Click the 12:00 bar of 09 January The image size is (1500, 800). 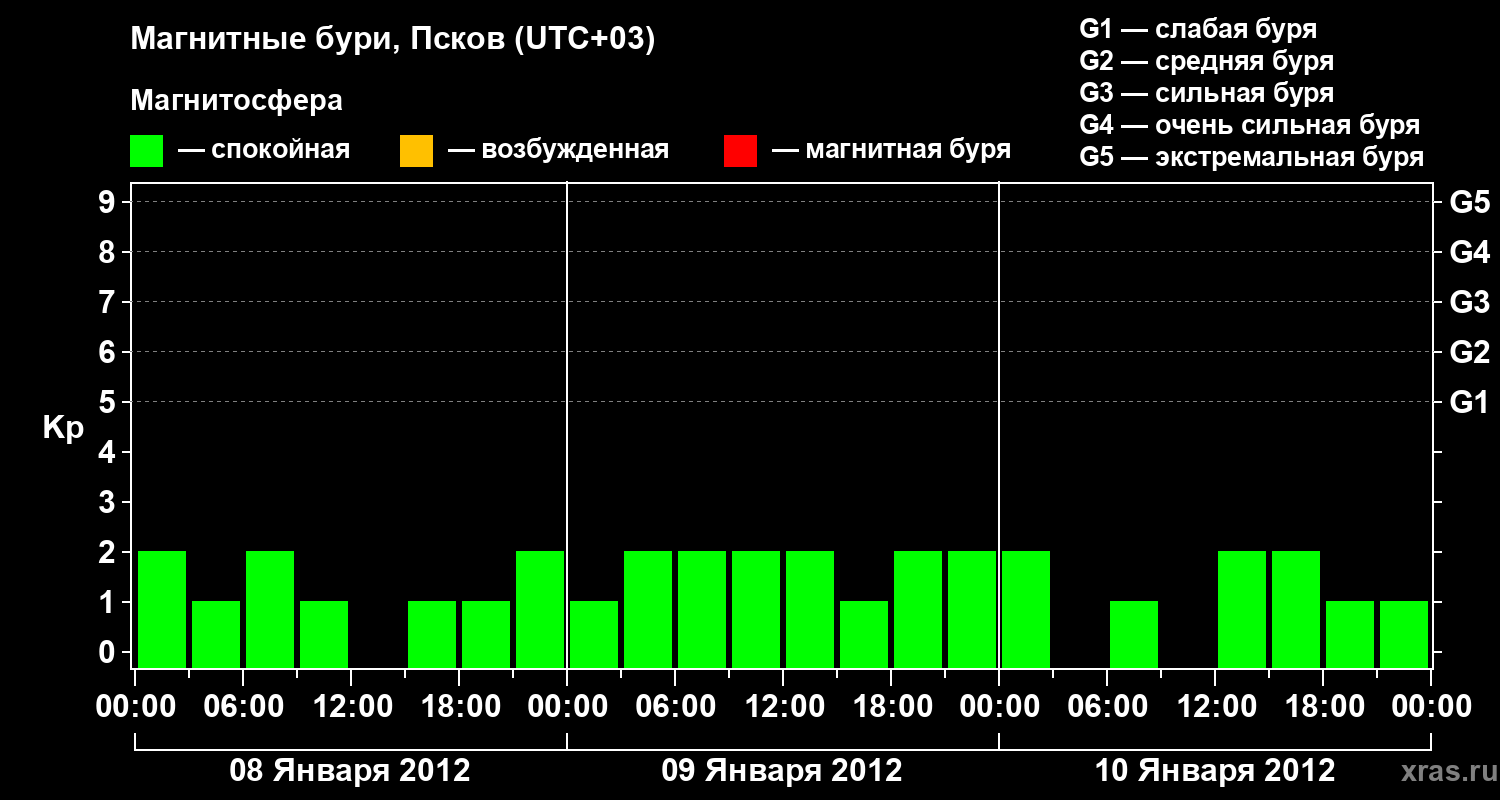(810, 609)
